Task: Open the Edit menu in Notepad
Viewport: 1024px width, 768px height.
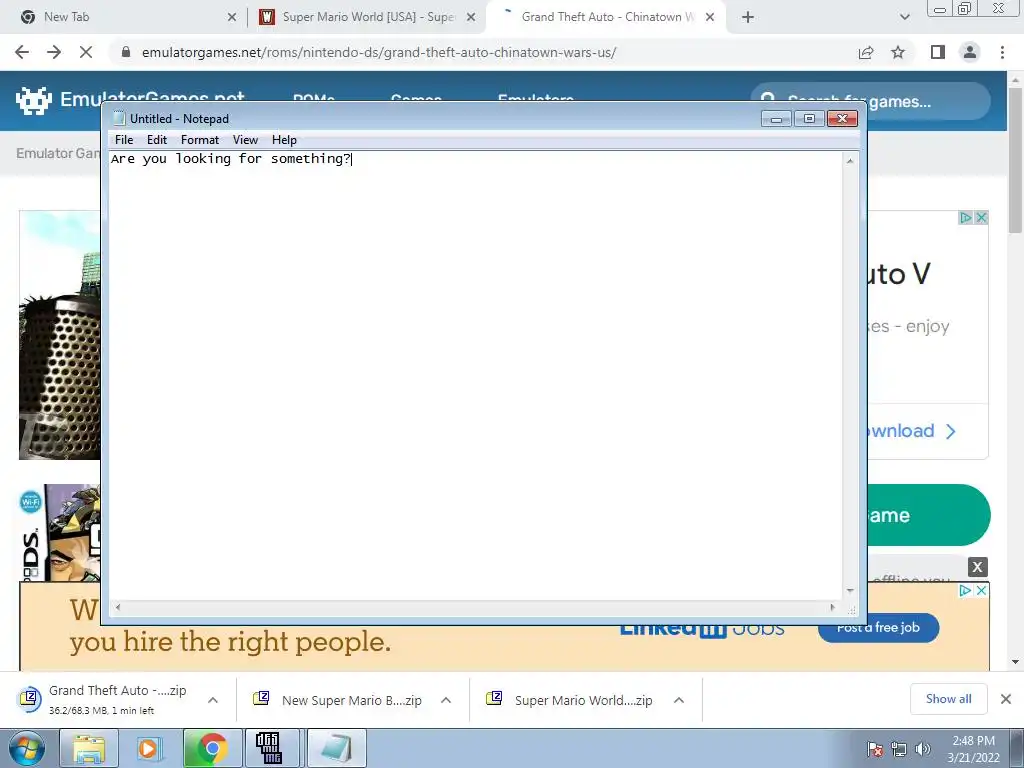Action: [x=157, y=140]
